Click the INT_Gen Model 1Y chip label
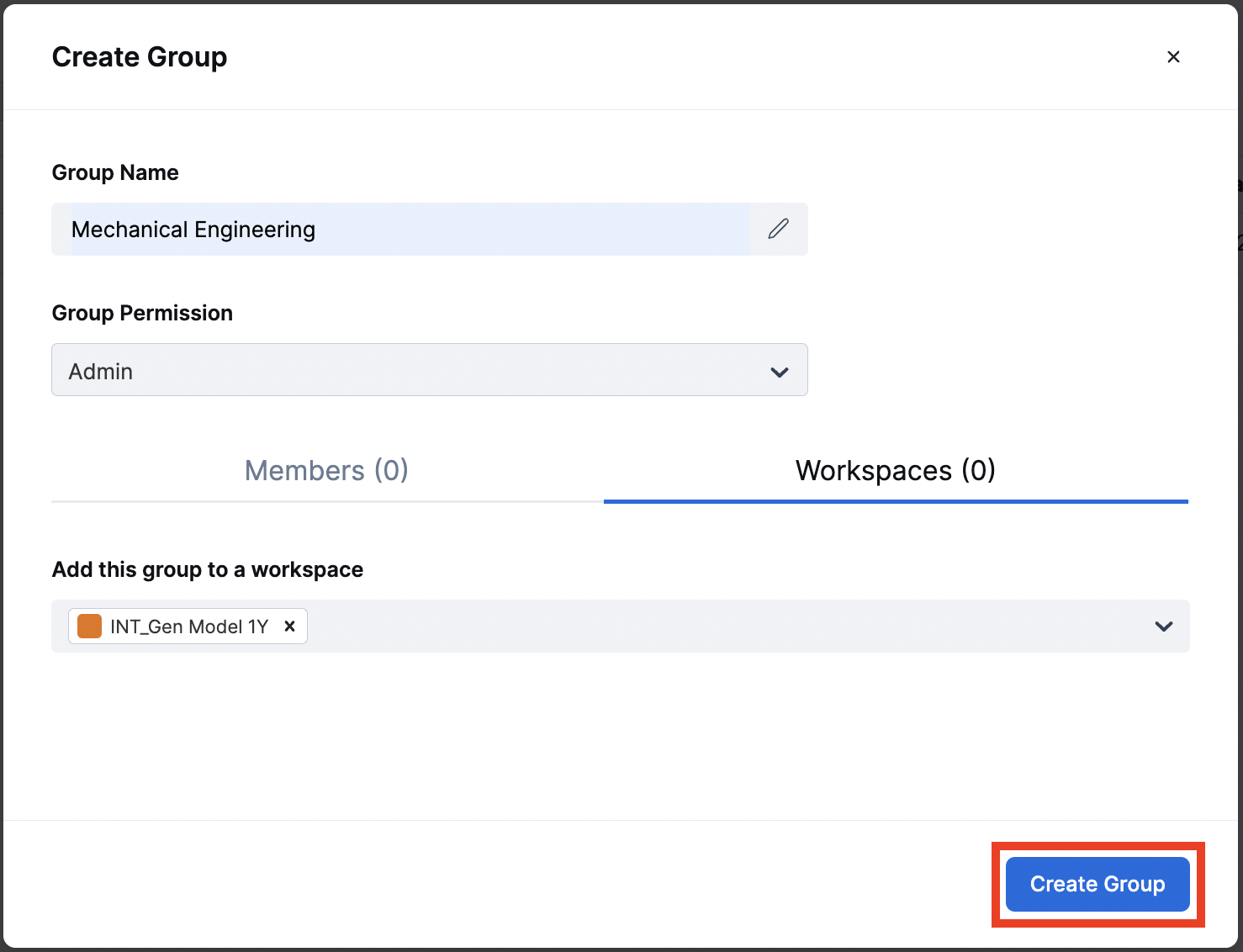Image resolution: width=1243 pixels, height=952 pixels. (x=189, y=627)
